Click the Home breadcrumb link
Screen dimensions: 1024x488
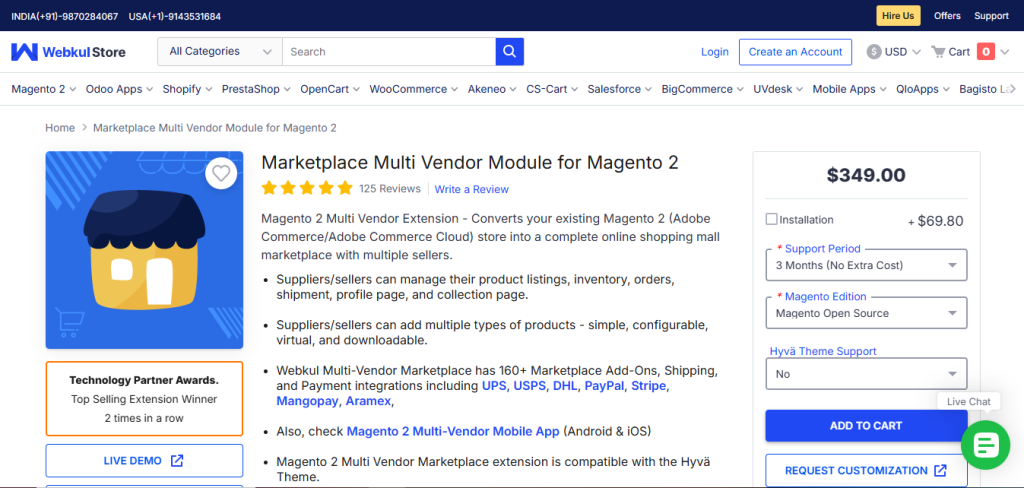coord(60,128)
